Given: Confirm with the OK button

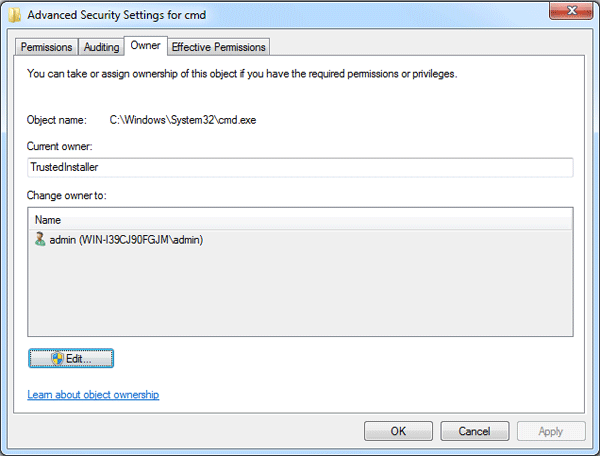Looking at the screenshot, I should [x=398, y=431].
